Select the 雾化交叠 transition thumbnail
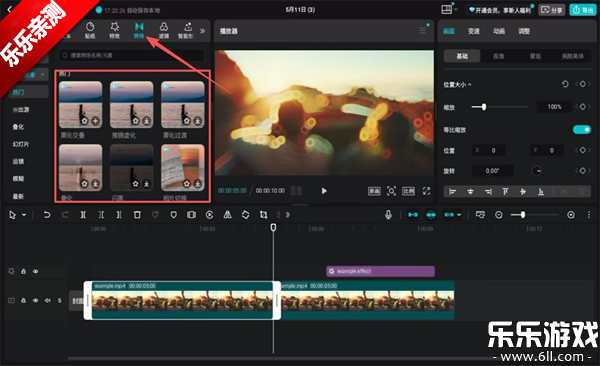The height and width of the screenshot is (366, 600). (80, 105)
